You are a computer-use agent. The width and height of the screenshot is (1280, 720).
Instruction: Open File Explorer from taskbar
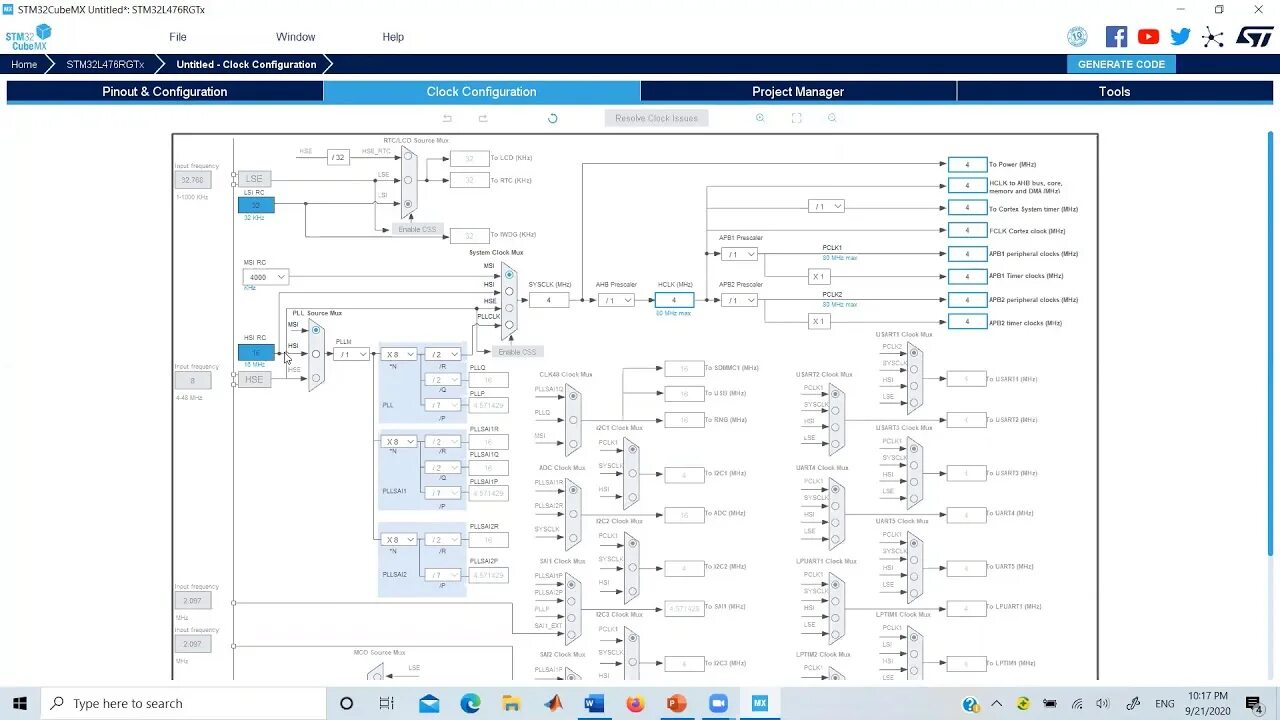[x=511, y=703]
